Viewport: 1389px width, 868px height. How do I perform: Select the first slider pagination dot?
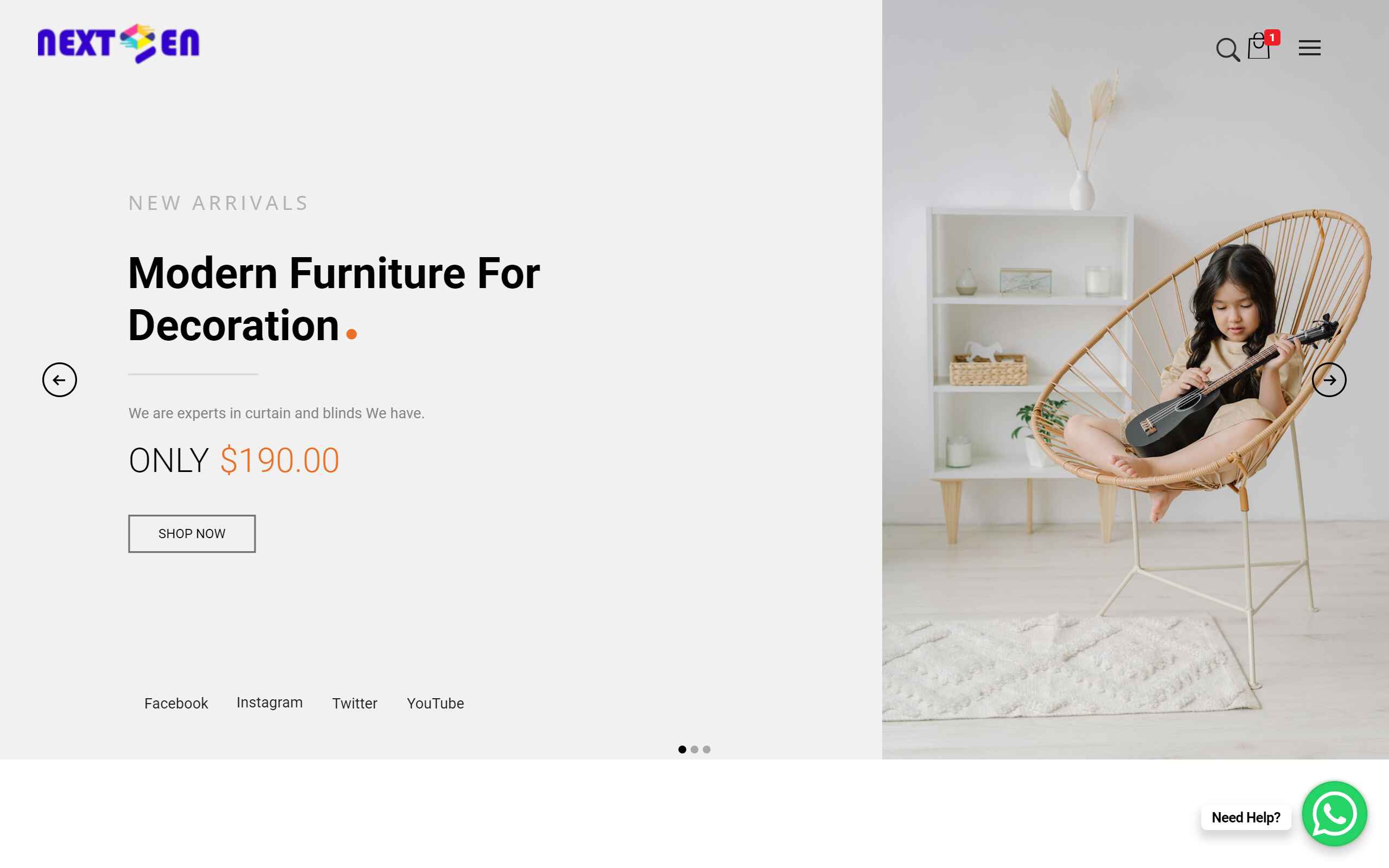click(x=682, y=749)
